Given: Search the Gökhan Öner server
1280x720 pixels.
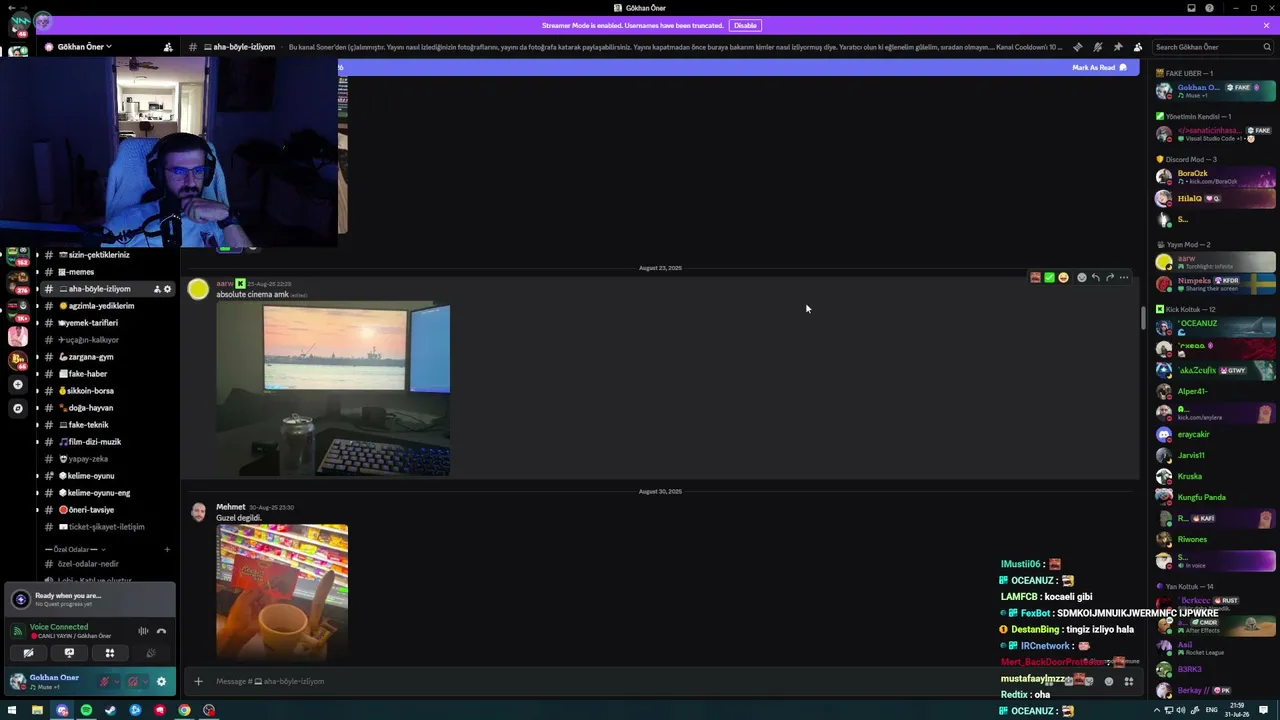Looking at the screenshot, I should pyautogui.click(x=1213, y=47).
